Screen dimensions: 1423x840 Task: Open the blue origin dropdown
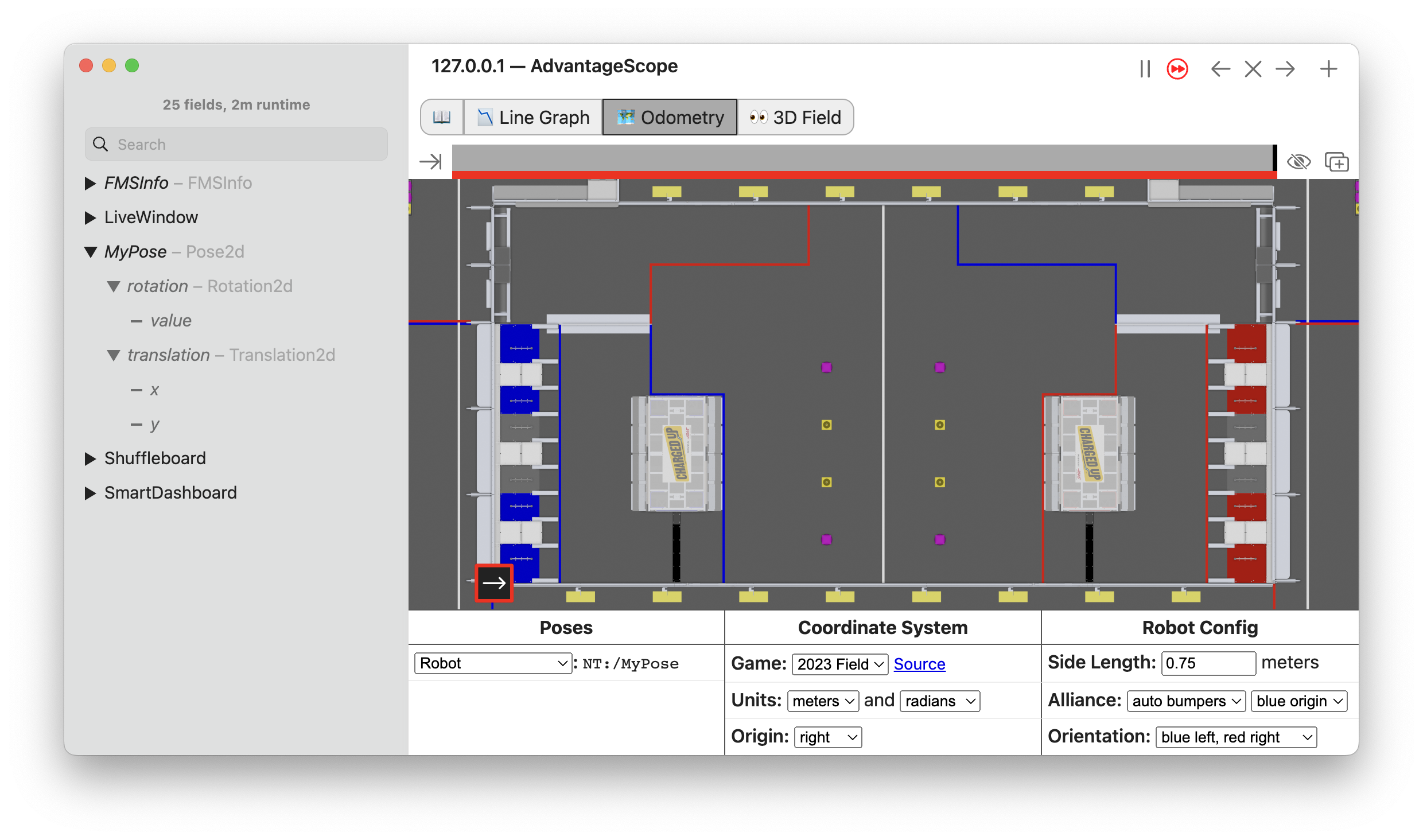coord(1299,701)
